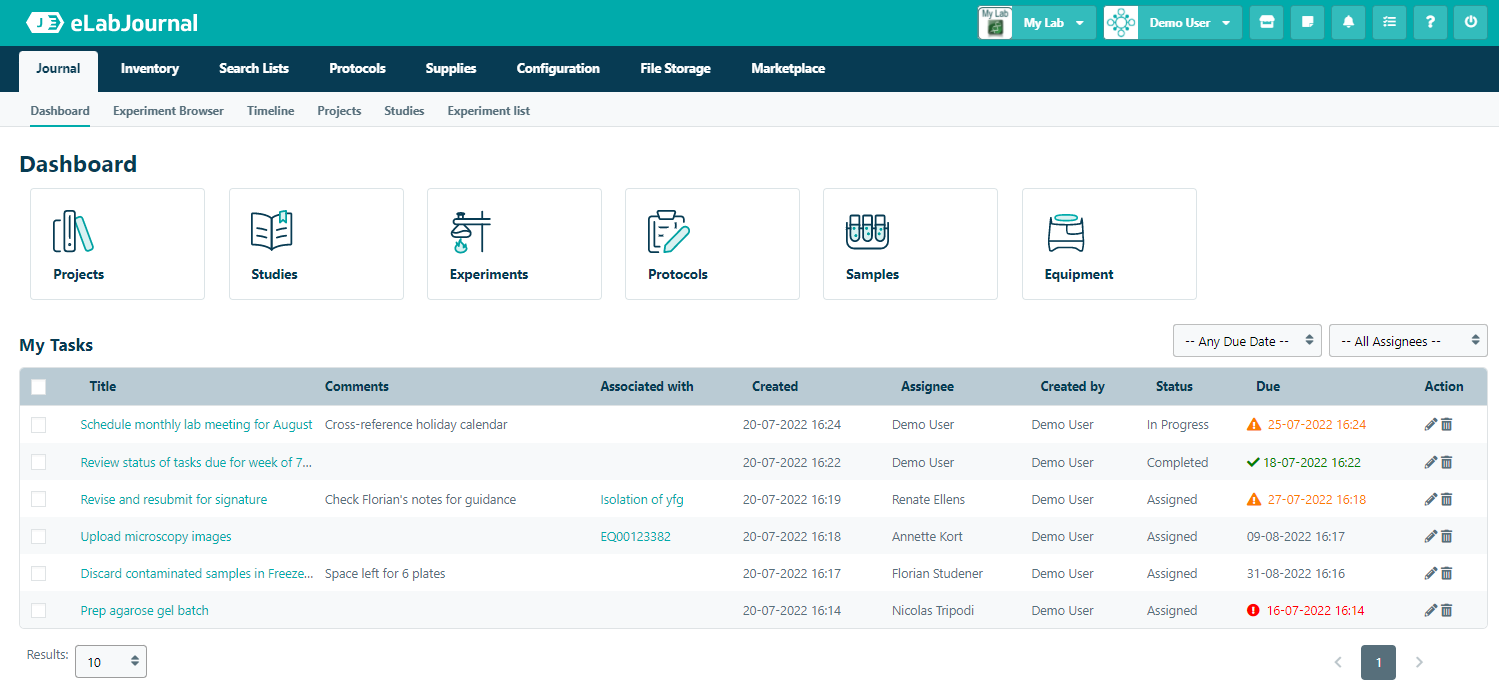Viewport: 1499px width, 690px height.
Task: Open the 'Isolation of yfg' link
Action: (641, 499)
